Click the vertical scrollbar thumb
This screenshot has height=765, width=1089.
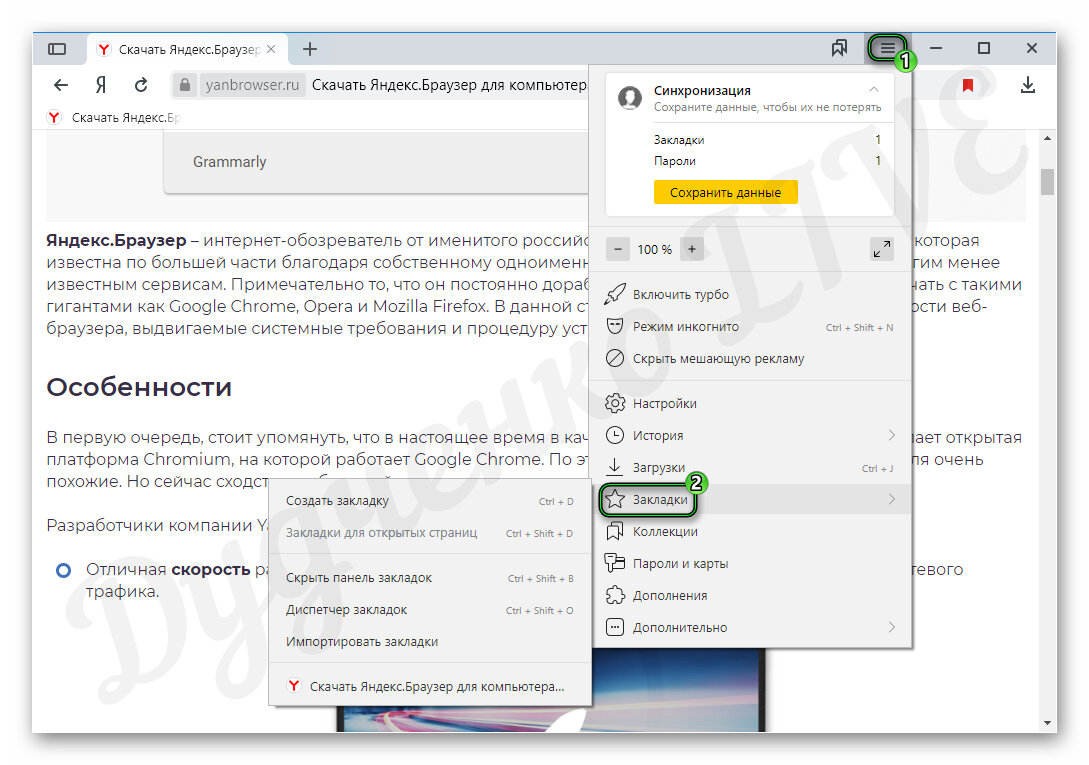[1047, 182]
